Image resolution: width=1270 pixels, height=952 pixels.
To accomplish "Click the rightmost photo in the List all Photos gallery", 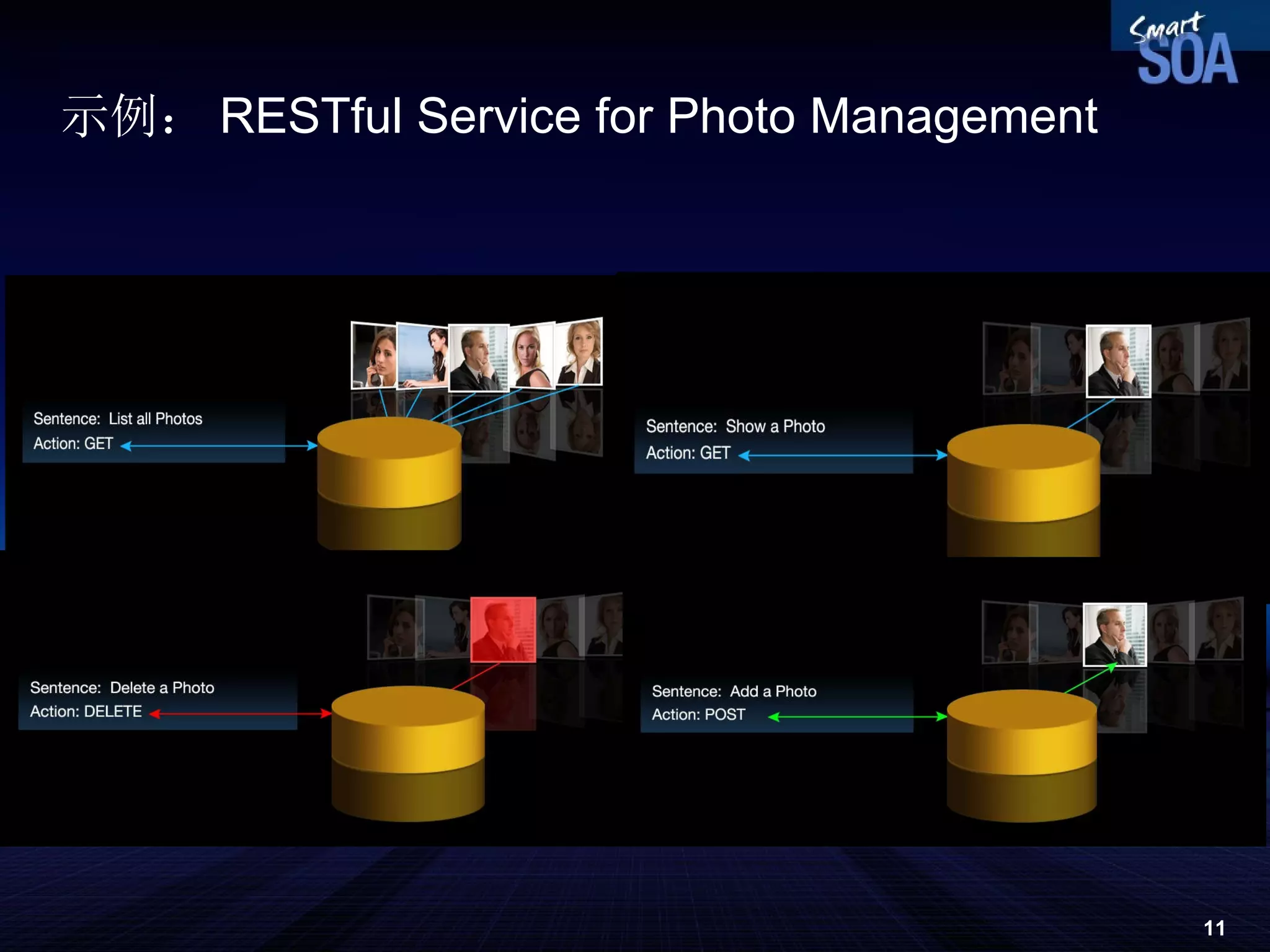I will [x=579, y=352].
